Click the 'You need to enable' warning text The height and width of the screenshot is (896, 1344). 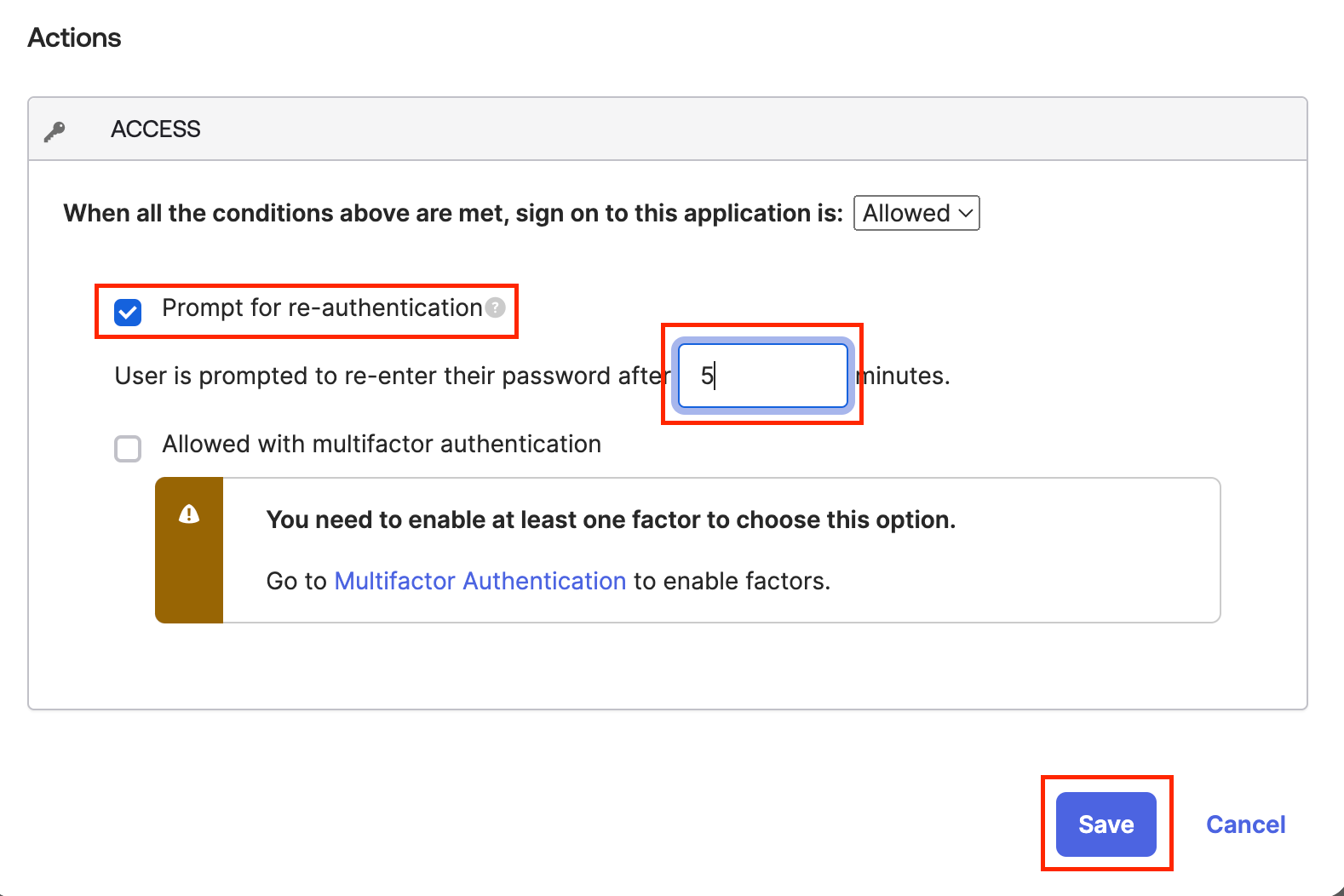tap(611, 520)
